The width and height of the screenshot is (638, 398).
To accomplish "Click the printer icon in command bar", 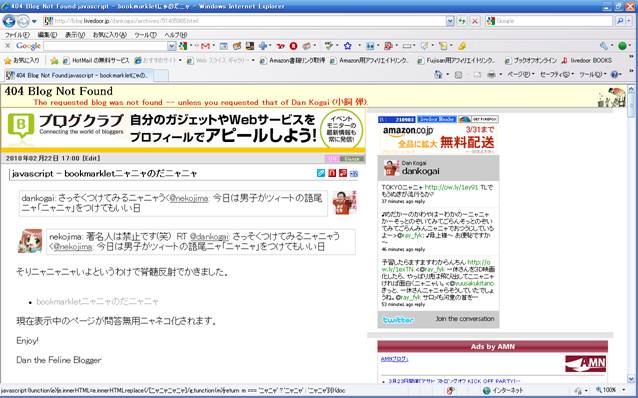I will 492,75.
